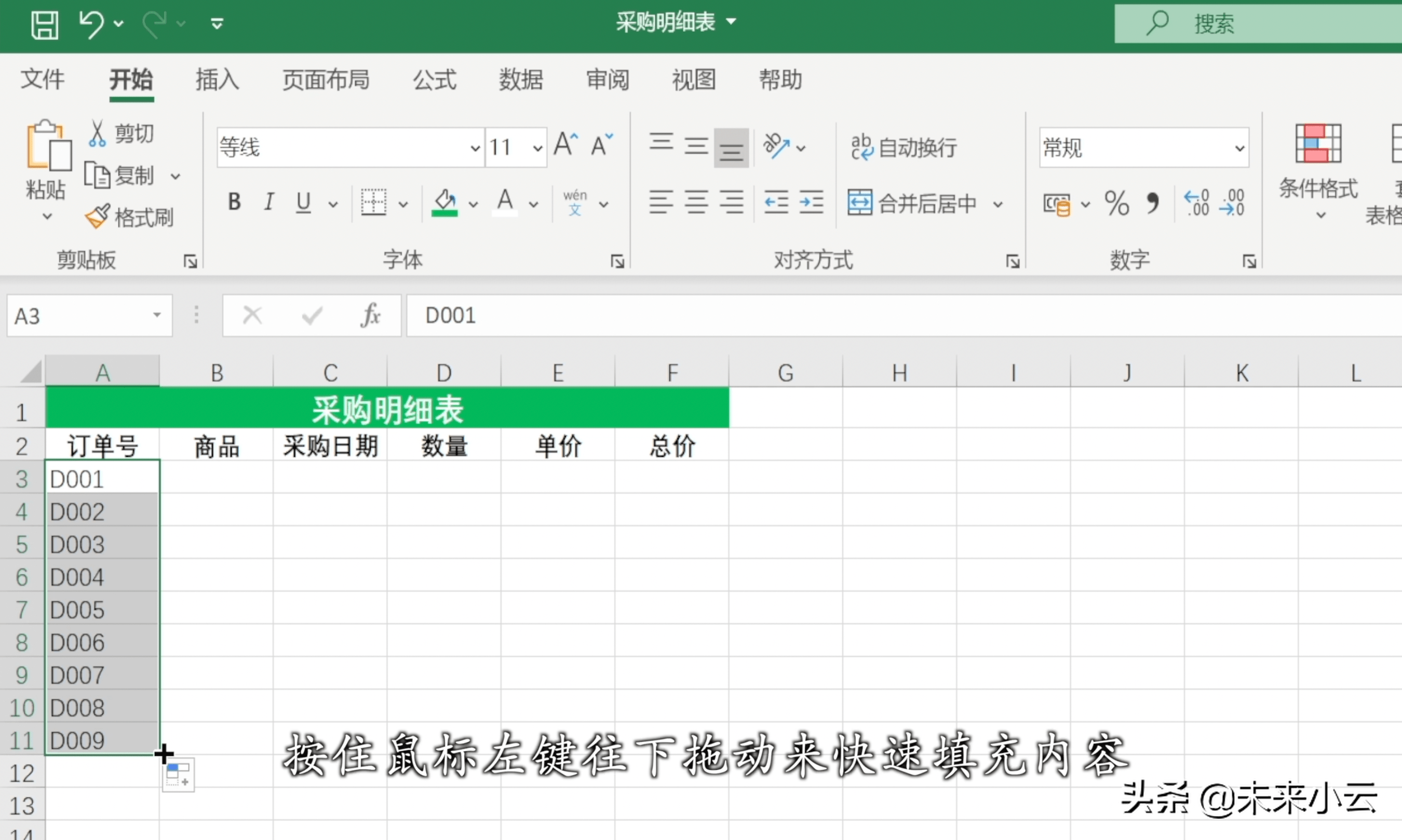Image resolution: width=1402 pixels, height=840 pixels.
Task: Click the Insert Function fx icon
Action: click(371, 315)
